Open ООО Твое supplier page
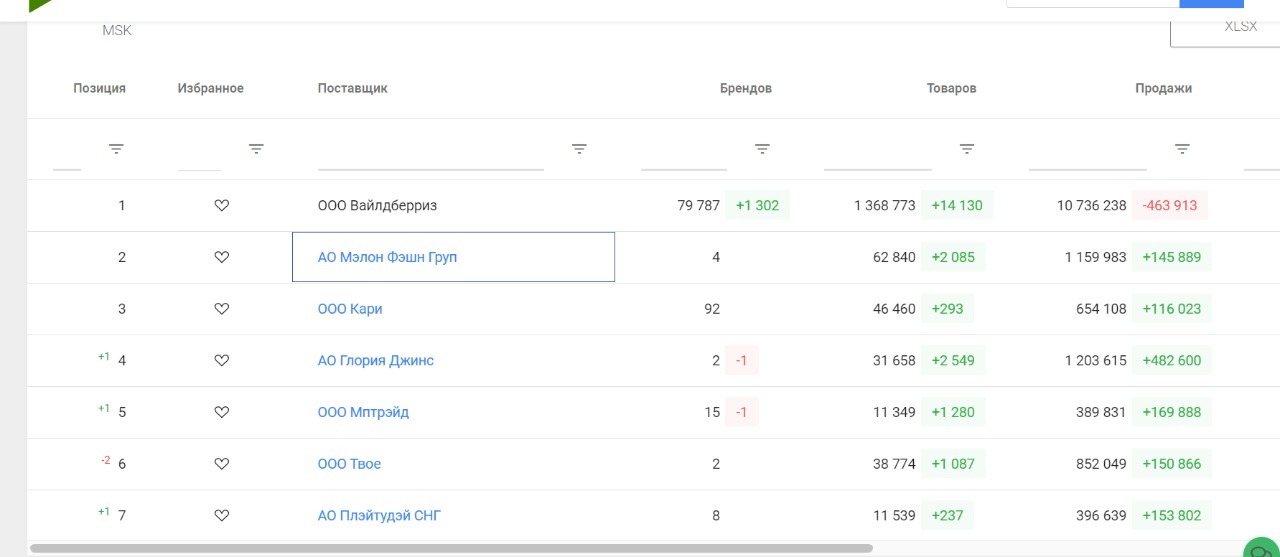 [x=349, y=464]
